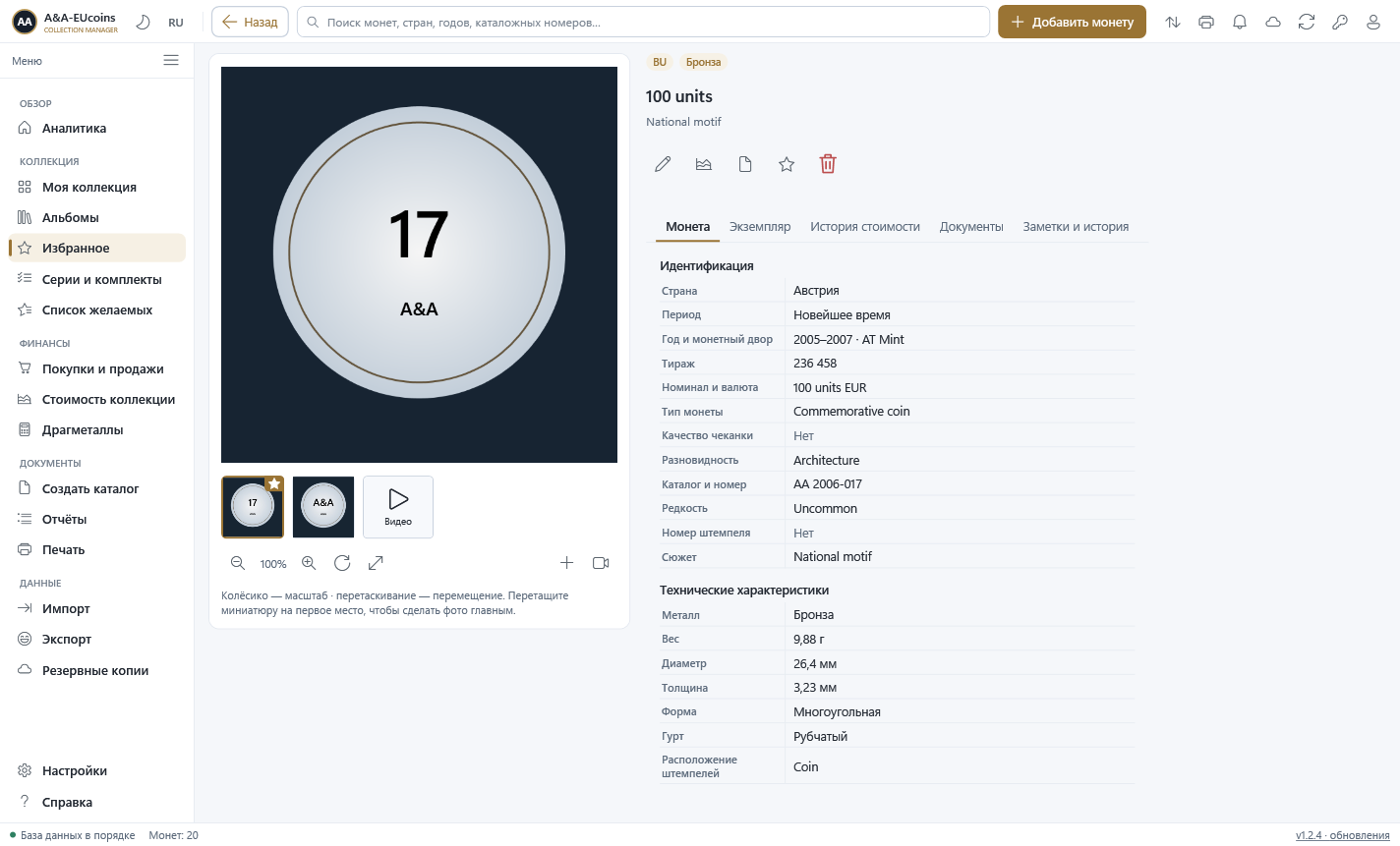Click the Добавить монету button
The width and height of the screenshot is (1400, 846).
click(x=1072, y=22)
